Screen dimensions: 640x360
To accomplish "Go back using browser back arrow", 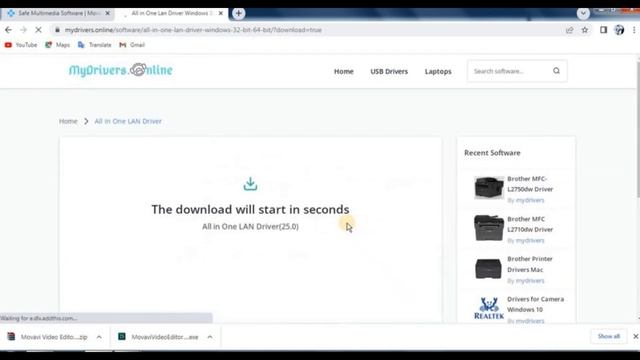I will click(x=8, y=30).
